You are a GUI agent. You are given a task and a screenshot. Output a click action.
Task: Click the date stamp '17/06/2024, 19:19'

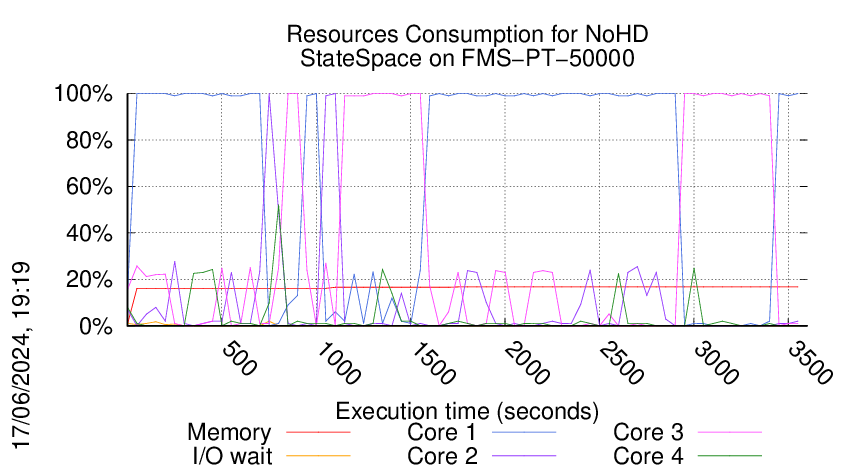coord(21,356)
